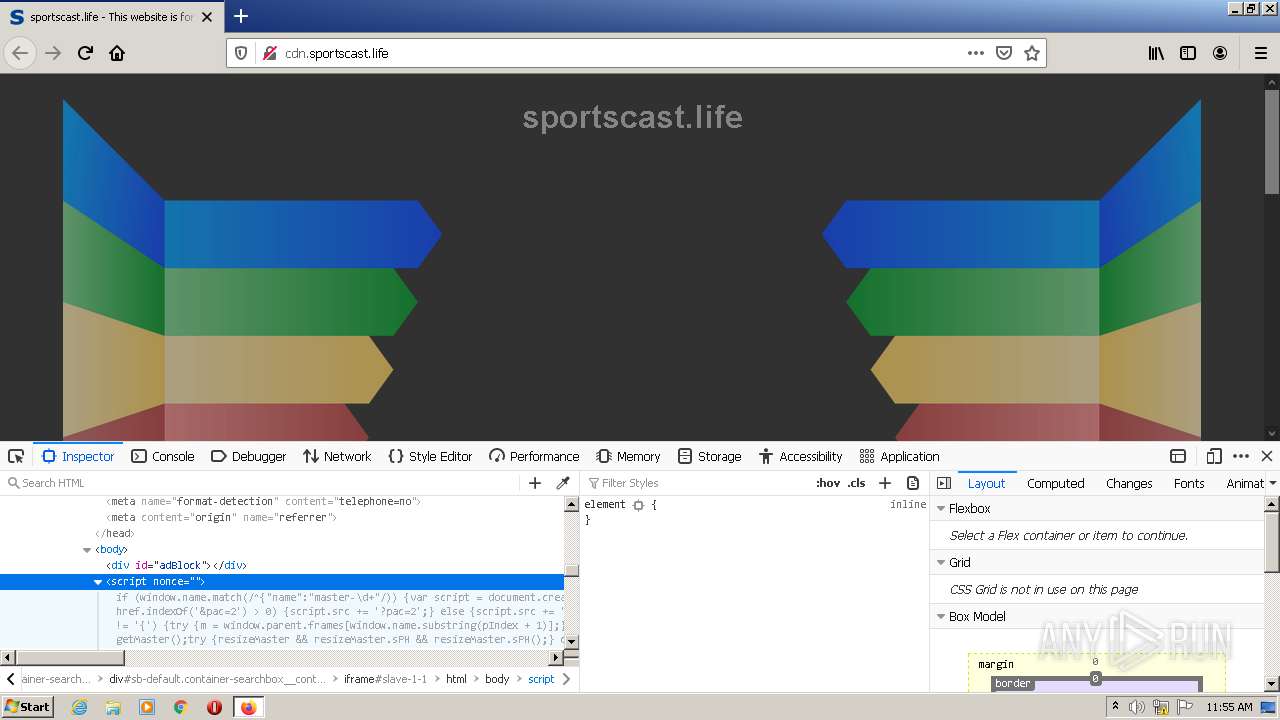Open the Performance tab

534,456
